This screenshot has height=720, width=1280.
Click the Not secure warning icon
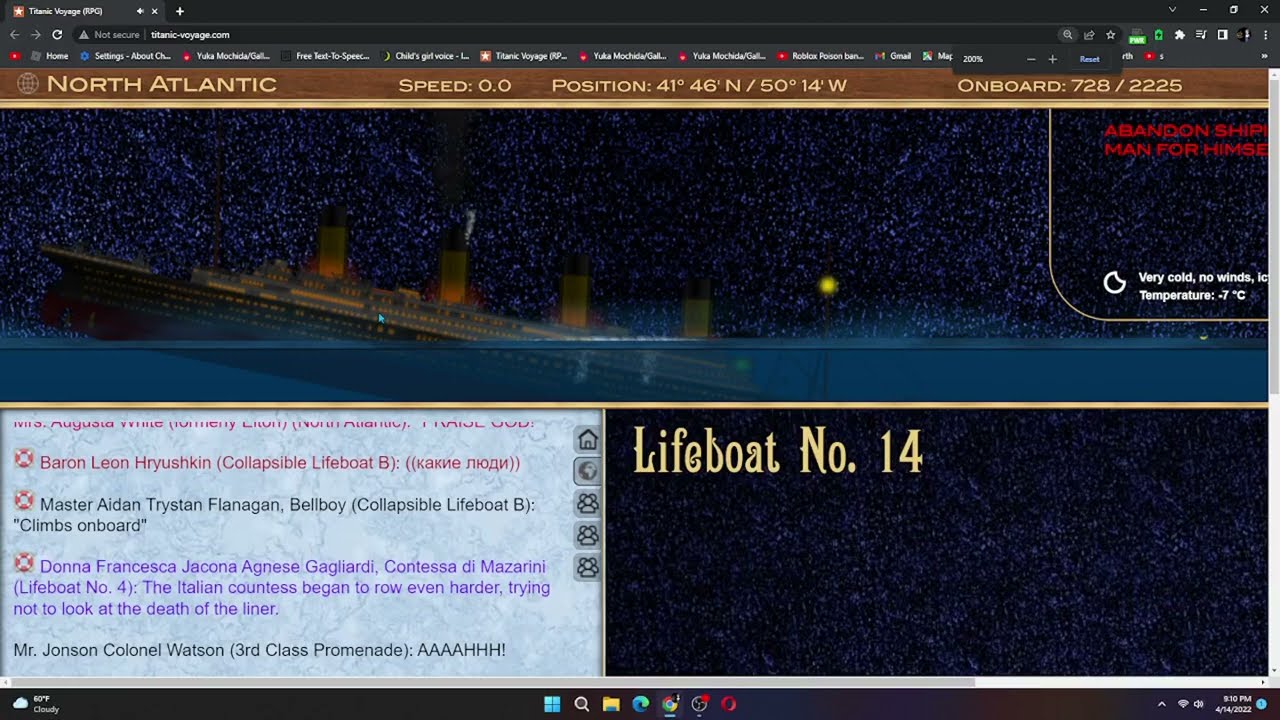[x=84, y=34]
